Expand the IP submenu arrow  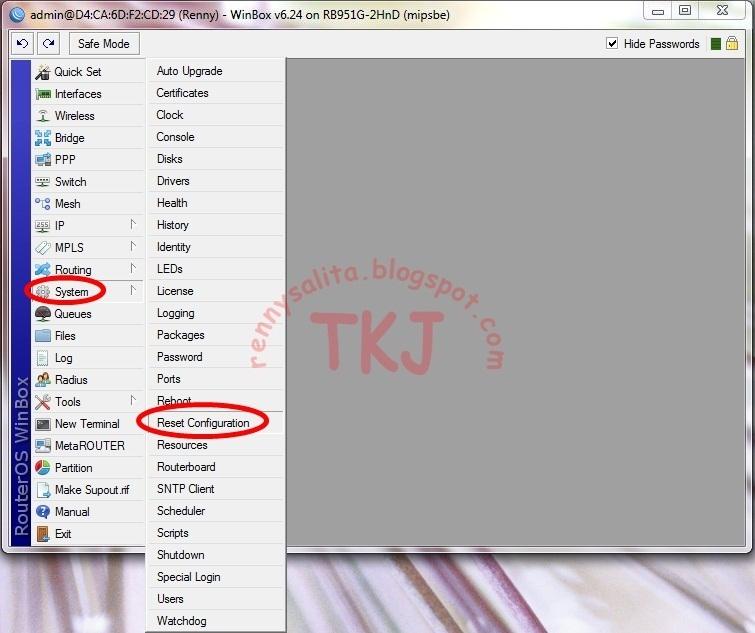point(133,225)
